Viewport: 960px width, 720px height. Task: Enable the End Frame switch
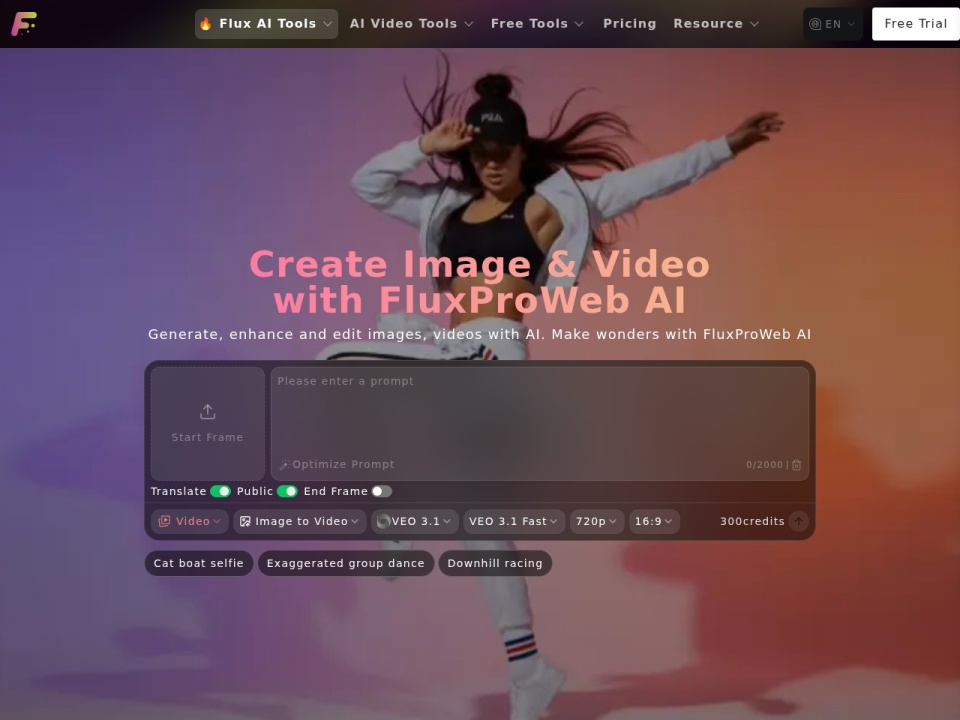[381, 491]
